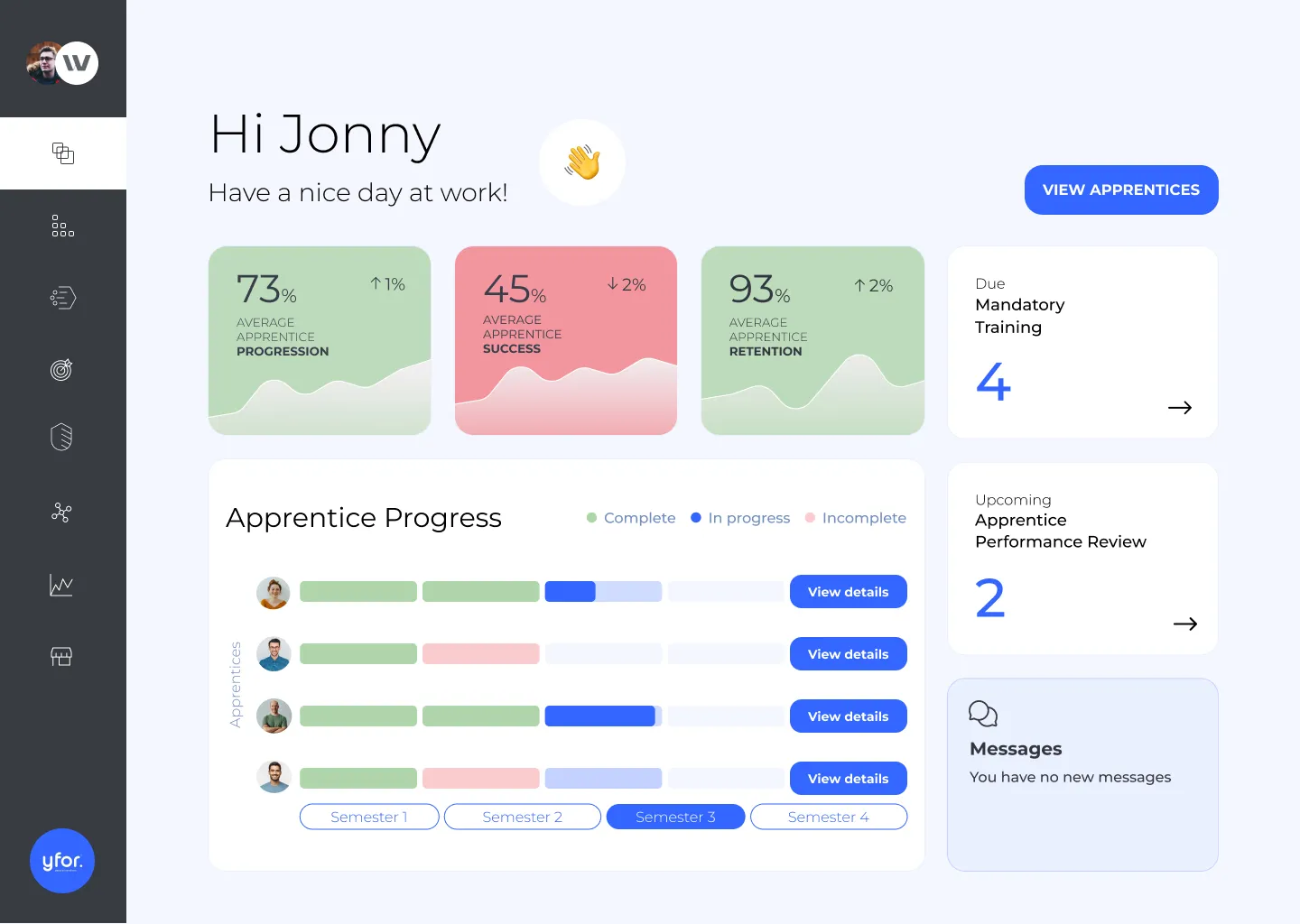Expand the Apprentice Performance Review card arrow
The image size is (1300, 924).
point(1184,624)
